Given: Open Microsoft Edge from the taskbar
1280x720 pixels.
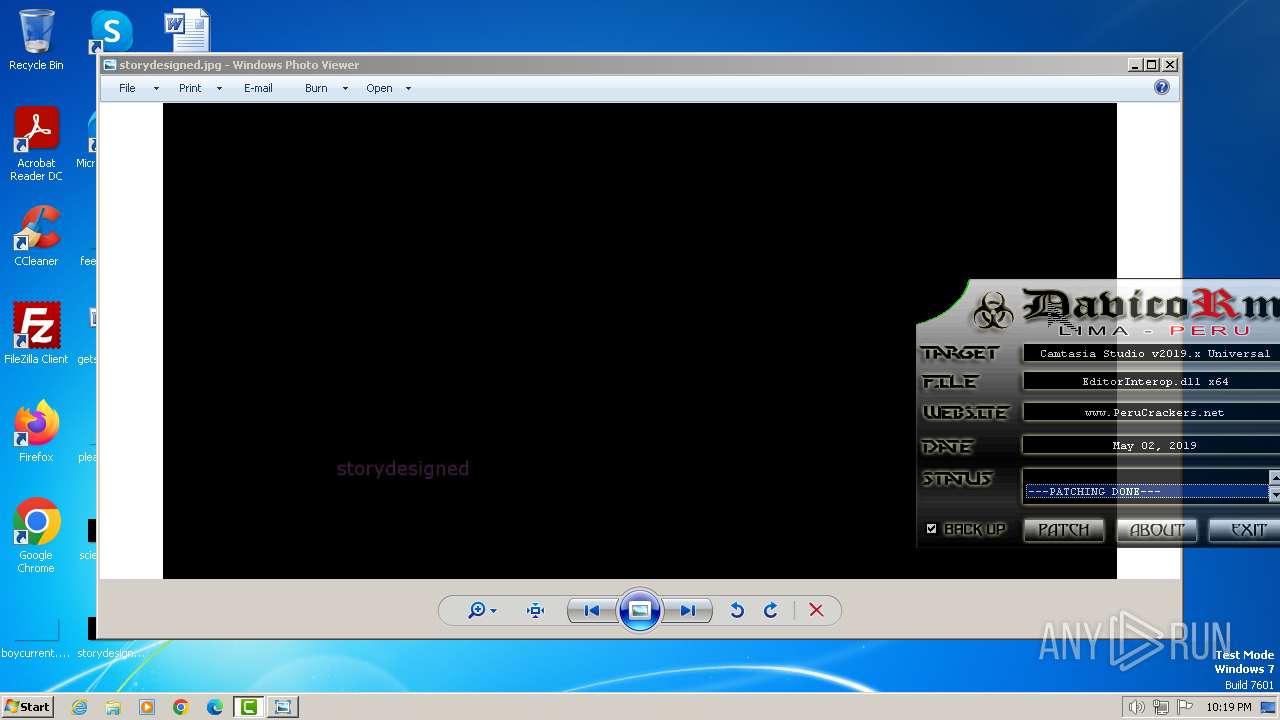Looking at the screenshot, I should (x=215, y=707).
